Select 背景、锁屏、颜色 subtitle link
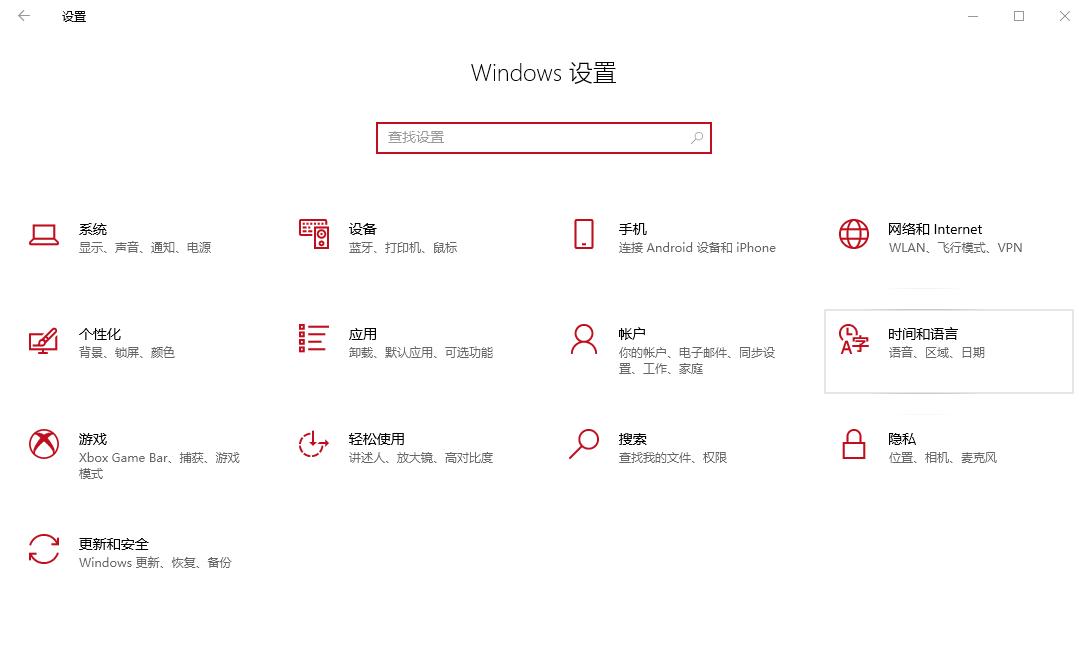This screenshot has height=655, width=1088. point(128,352)
